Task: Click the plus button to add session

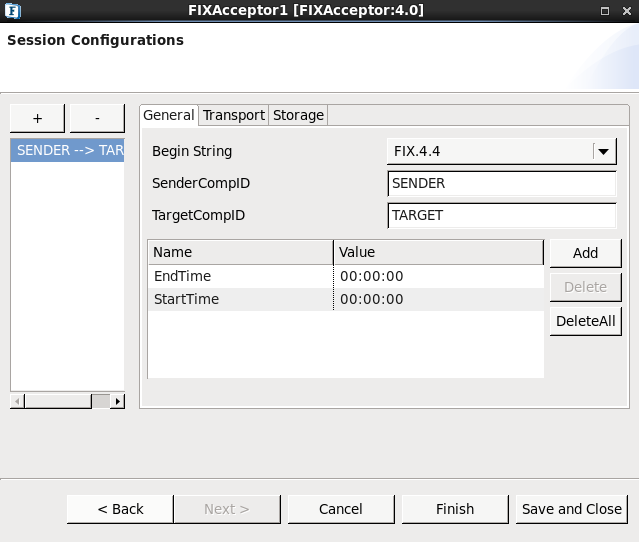Action: 37,118
